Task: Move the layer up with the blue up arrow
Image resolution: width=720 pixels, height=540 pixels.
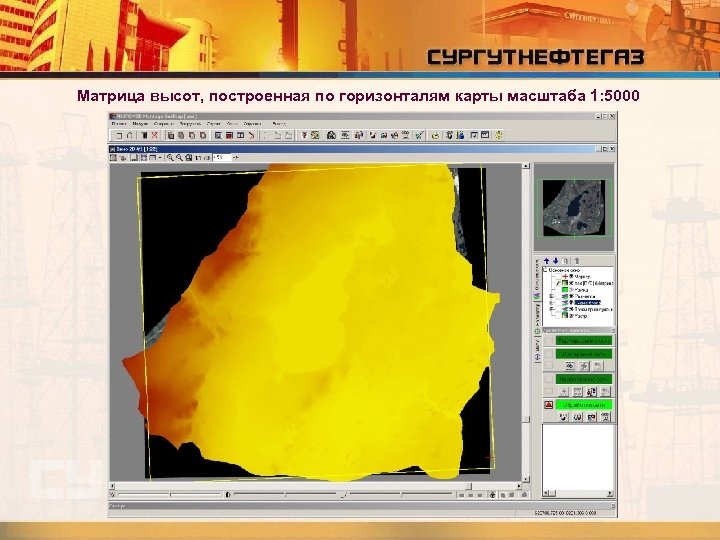Action: [x=546, y=261]
